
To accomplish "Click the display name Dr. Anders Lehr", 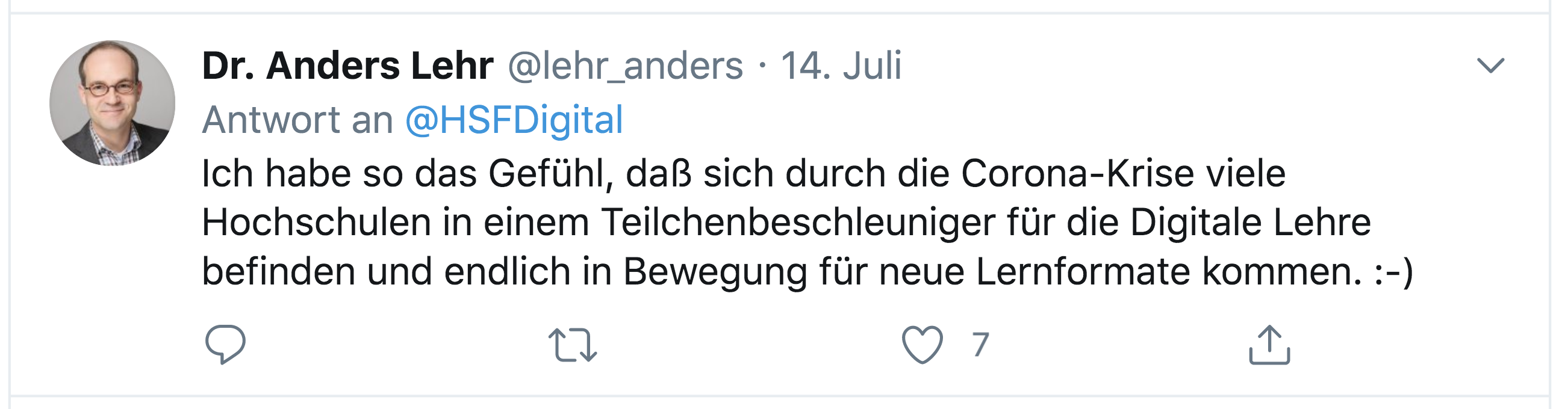I will 347,66.
